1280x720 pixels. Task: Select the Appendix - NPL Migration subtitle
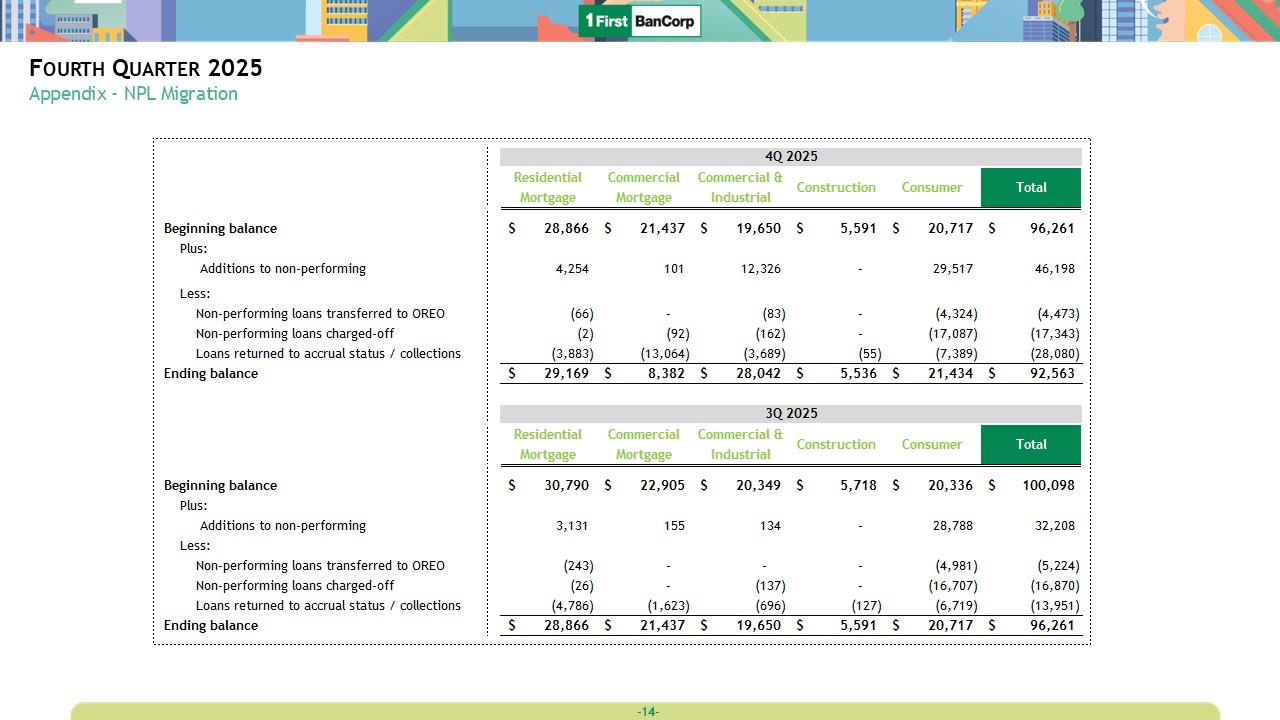pos(133,94)
